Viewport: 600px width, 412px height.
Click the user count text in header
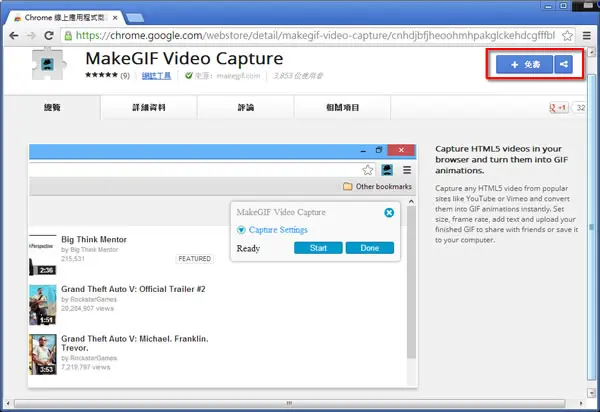(298, 76)
